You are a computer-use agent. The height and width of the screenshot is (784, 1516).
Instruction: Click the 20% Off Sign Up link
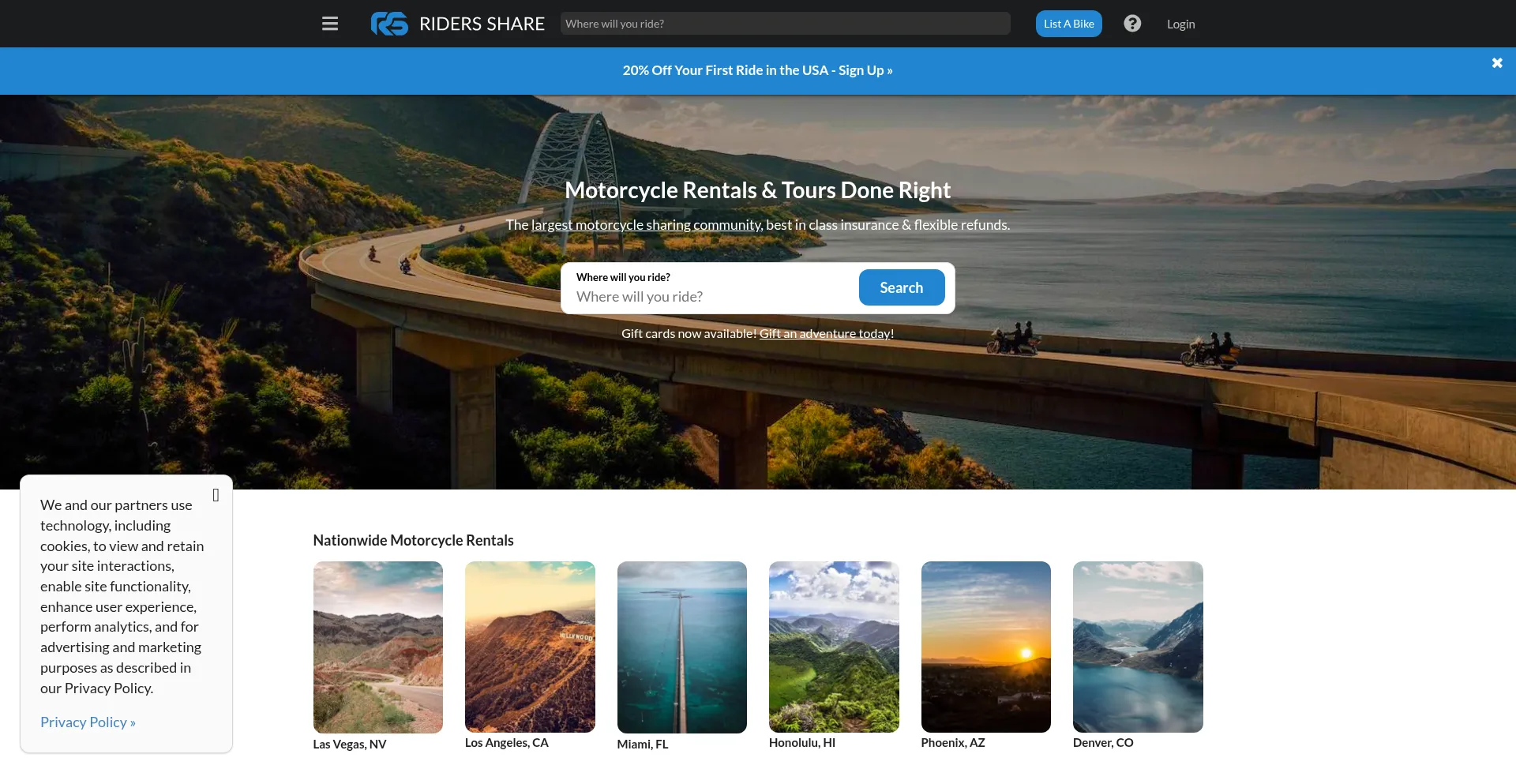(x=757, y=70)
